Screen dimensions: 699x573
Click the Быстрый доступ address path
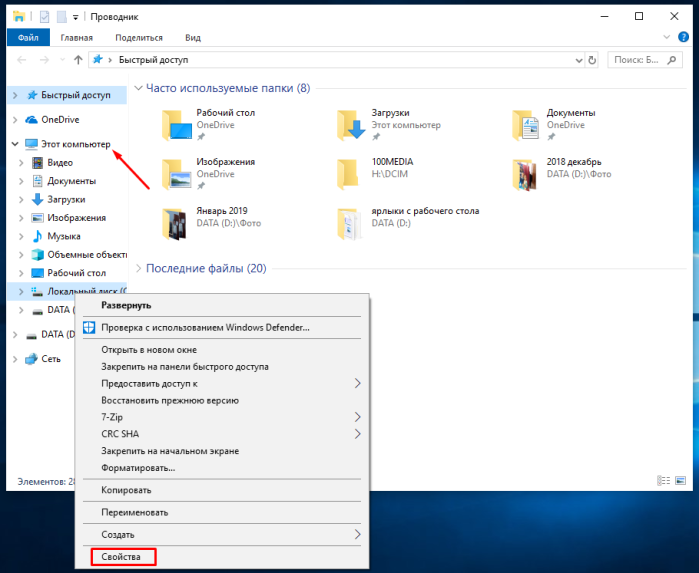click(153, 60)
